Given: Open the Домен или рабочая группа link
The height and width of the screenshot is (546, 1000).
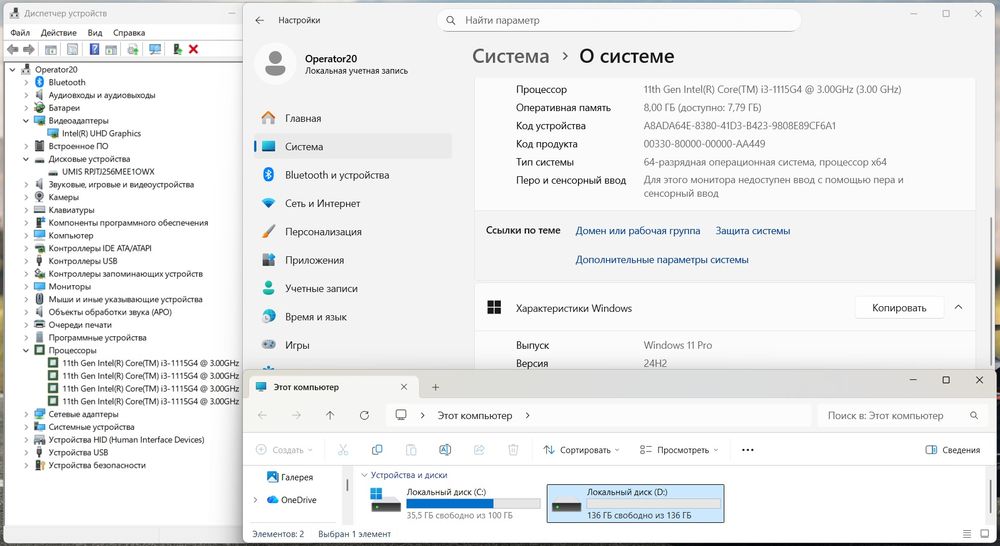Looking at the screenshot, I should [x=638, y=231].
